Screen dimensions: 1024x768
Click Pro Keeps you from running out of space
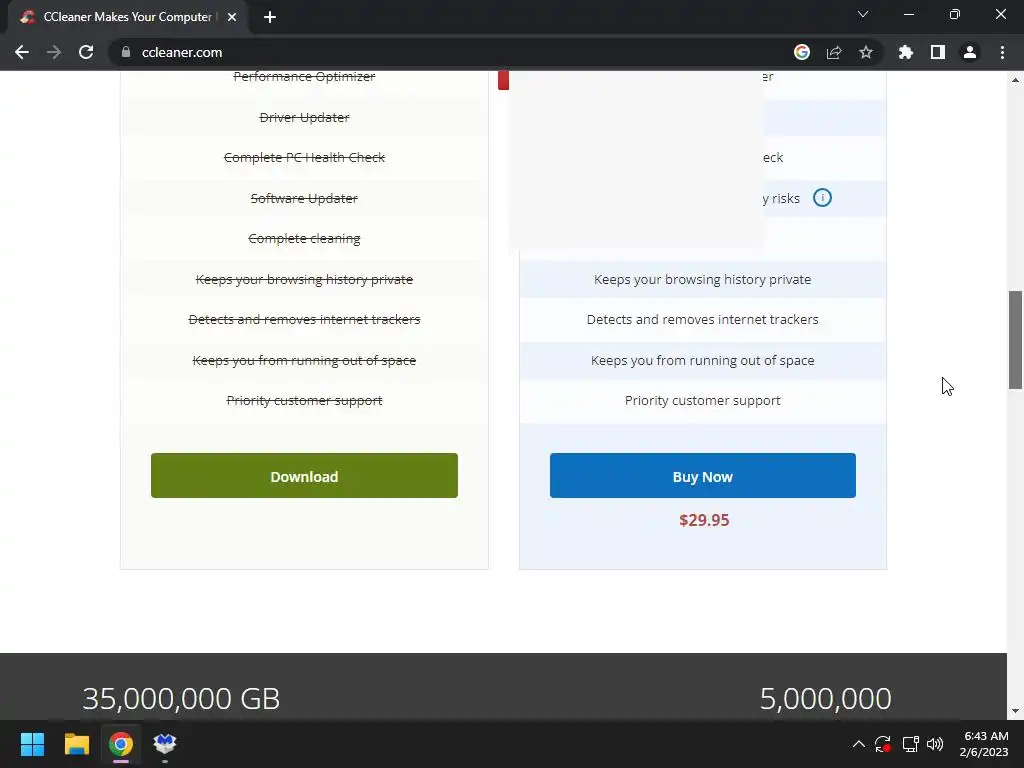pos(703,360)
